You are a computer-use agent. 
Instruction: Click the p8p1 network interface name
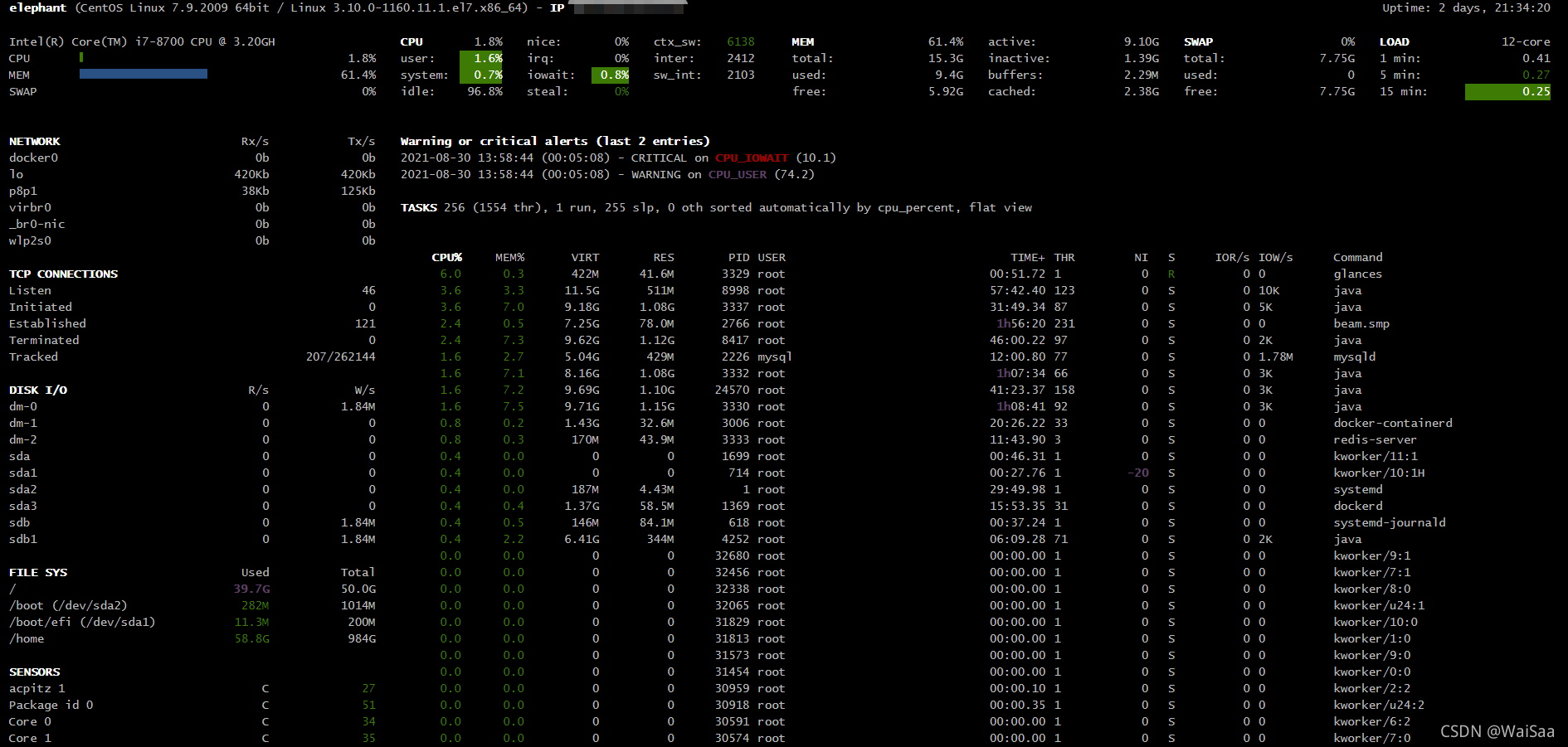click(x=23, y=191)
